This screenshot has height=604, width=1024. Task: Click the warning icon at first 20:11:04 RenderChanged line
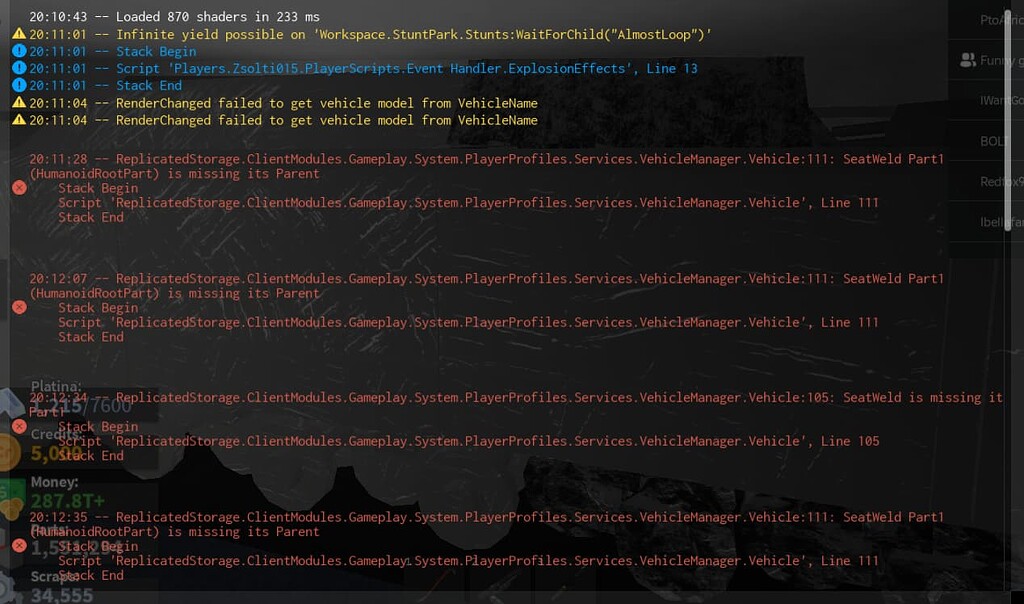tap(18, 103)
